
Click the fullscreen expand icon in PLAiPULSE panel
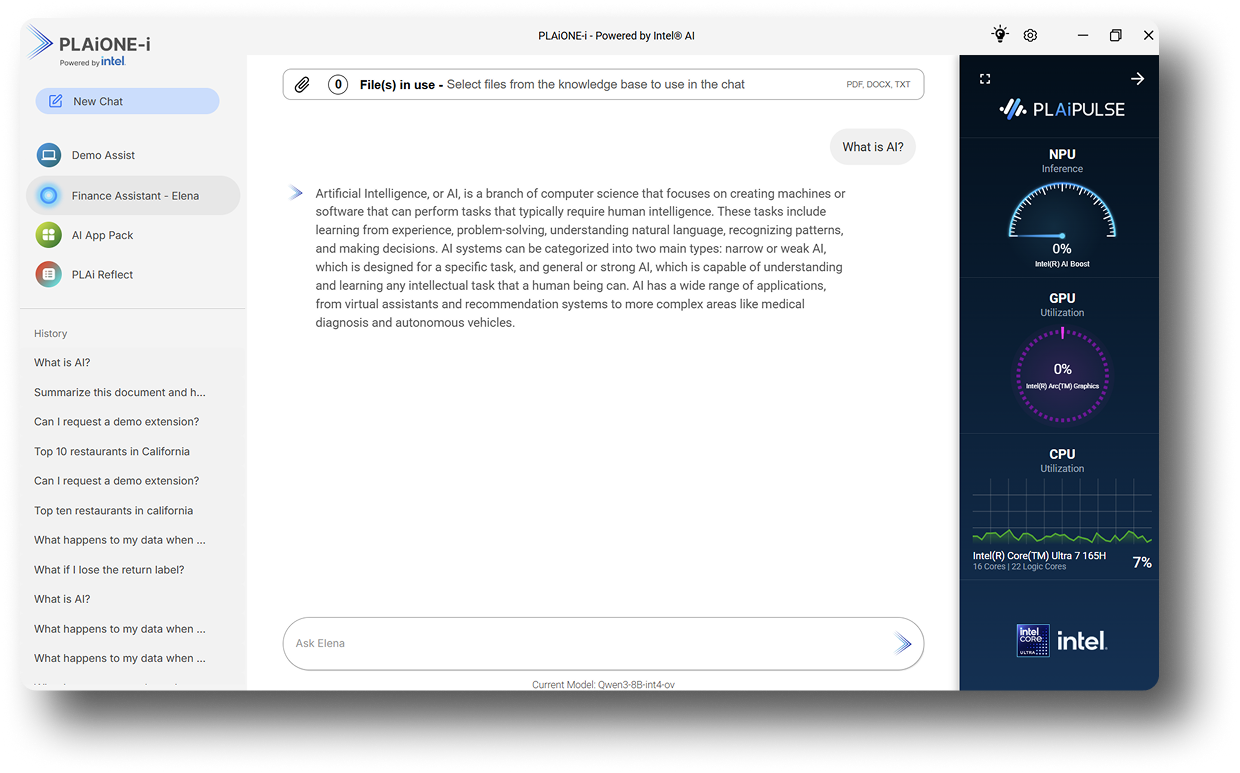(985, 79)
